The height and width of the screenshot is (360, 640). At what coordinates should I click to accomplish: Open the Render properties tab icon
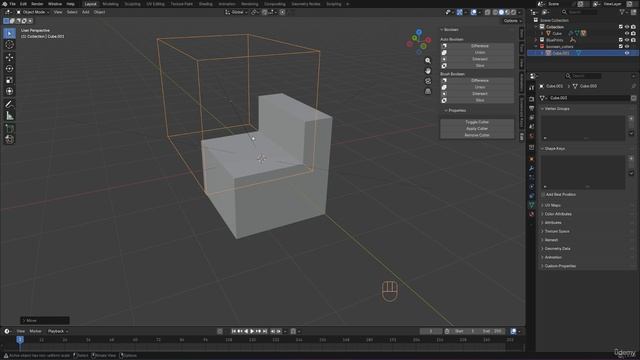coord(531,99)
